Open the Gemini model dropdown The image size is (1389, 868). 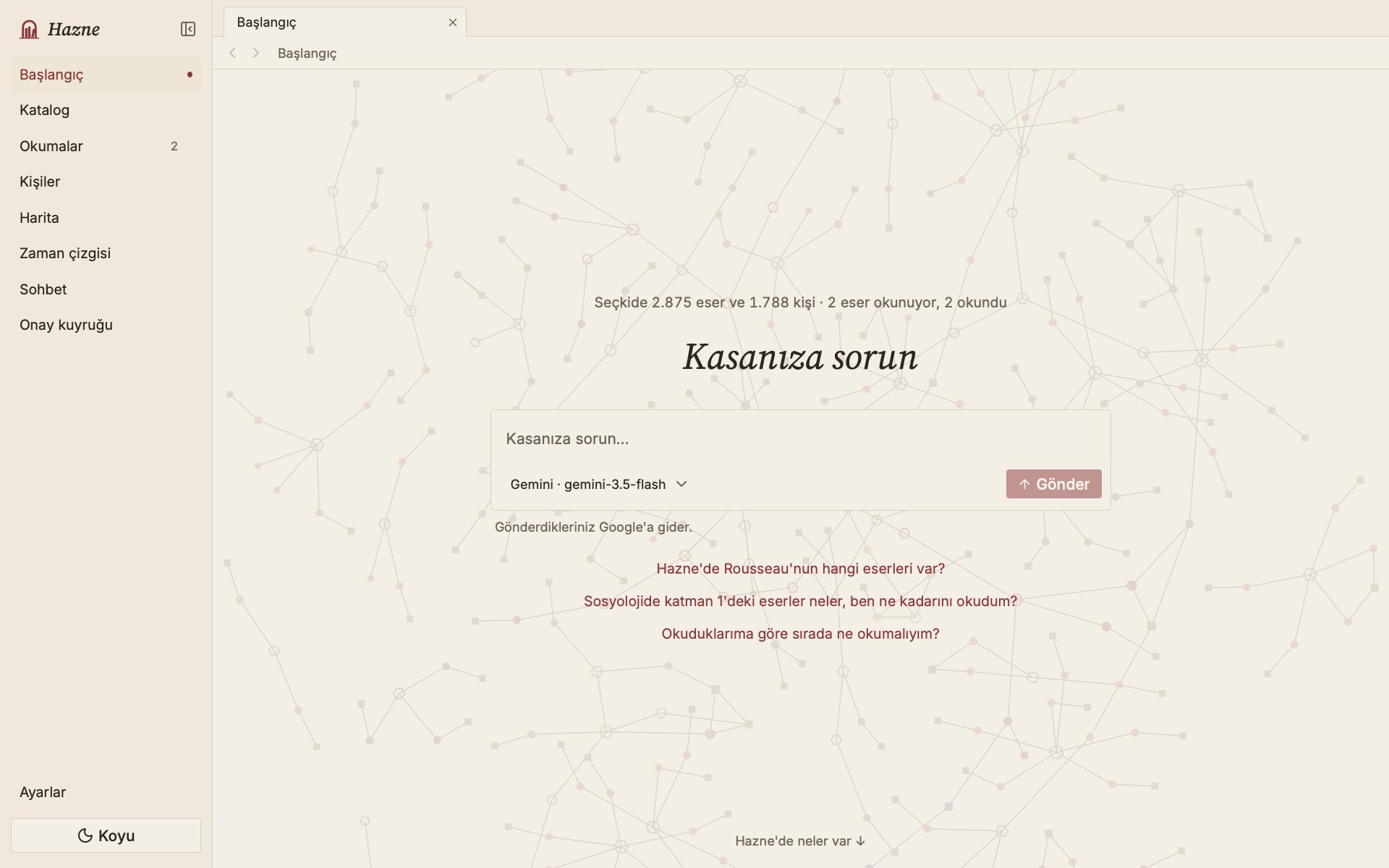[598, 484]
